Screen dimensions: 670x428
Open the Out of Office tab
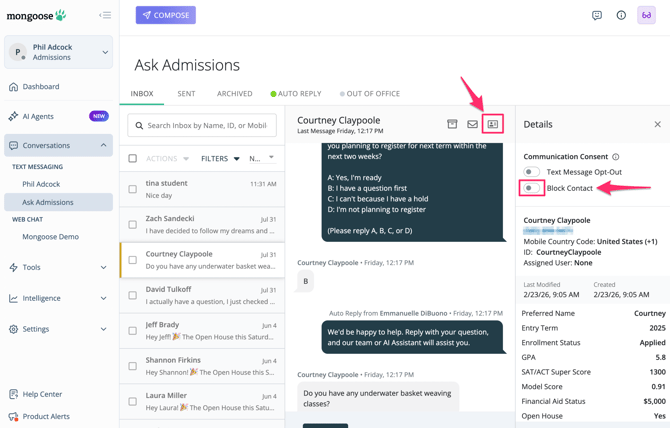click(x=370, y=94)
